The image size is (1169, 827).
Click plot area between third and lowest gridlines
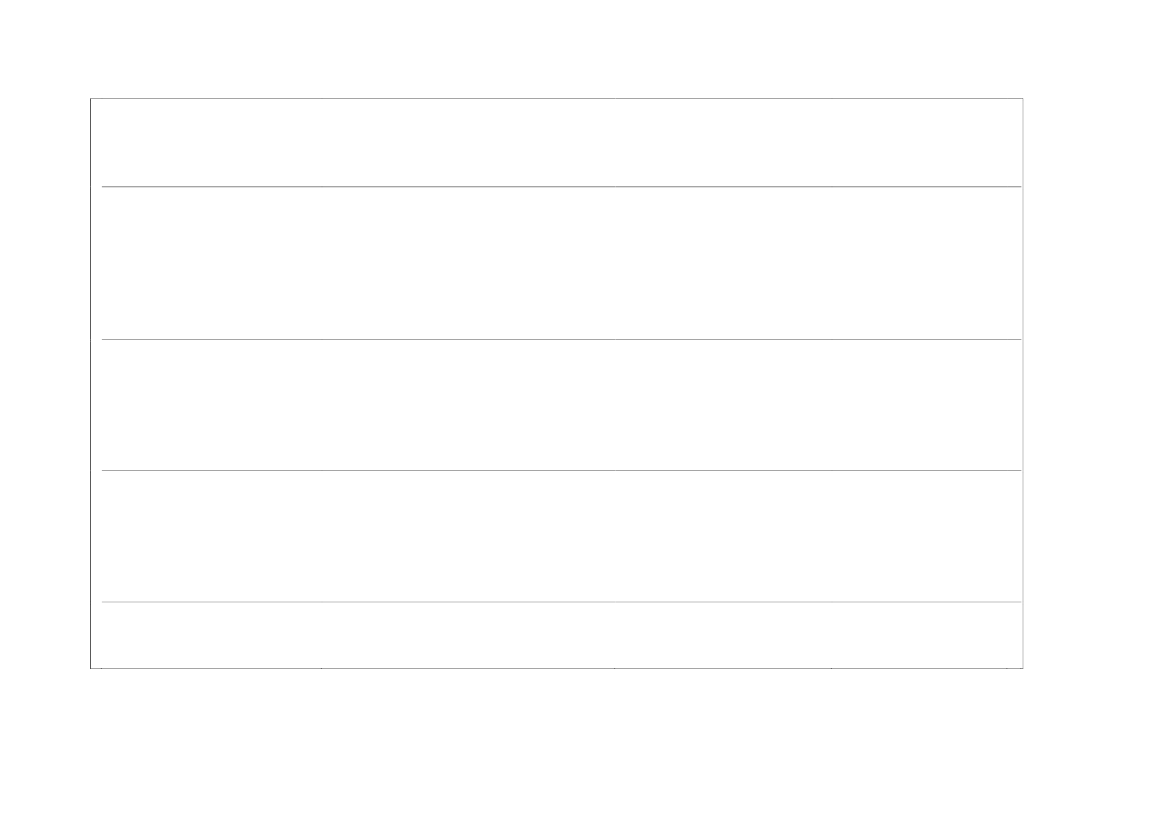[x=561, y=536]
